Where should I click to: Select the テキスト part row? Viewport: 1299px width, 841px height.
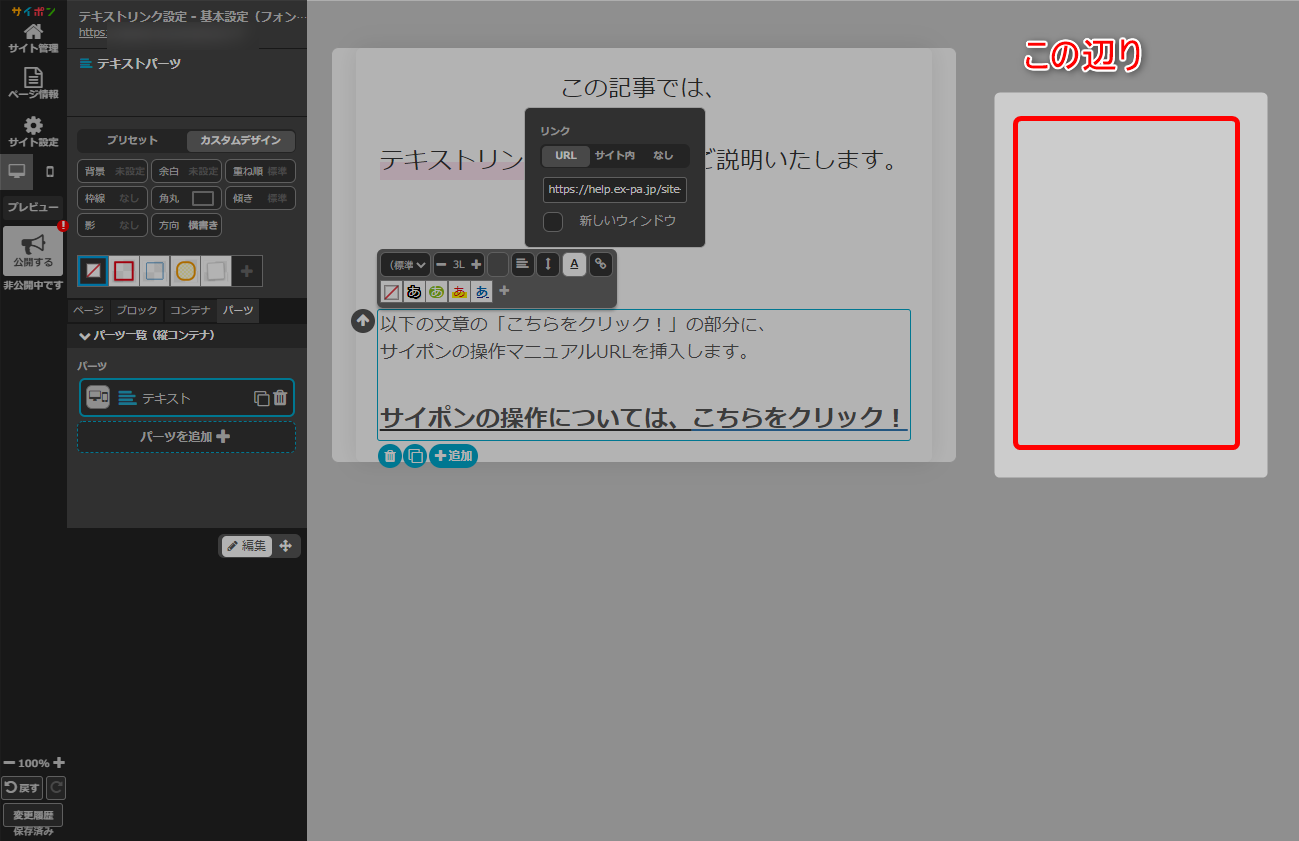click(x=187, y=397)
